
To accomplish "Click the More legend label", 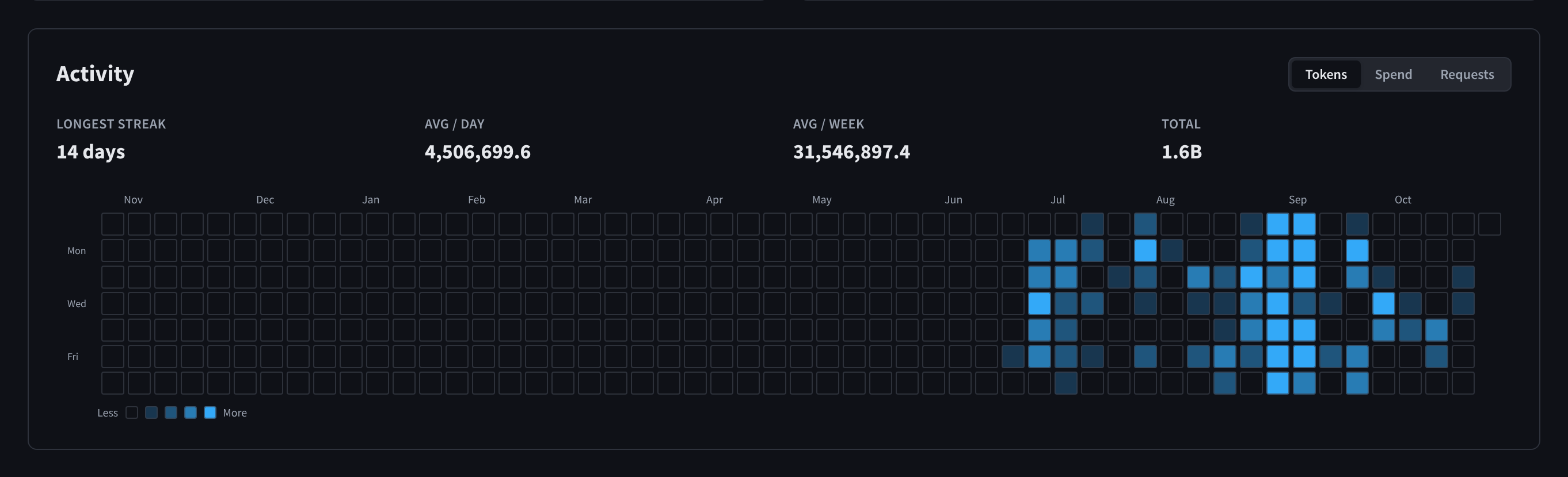I will pyautogui.click(x=234, y=413).
